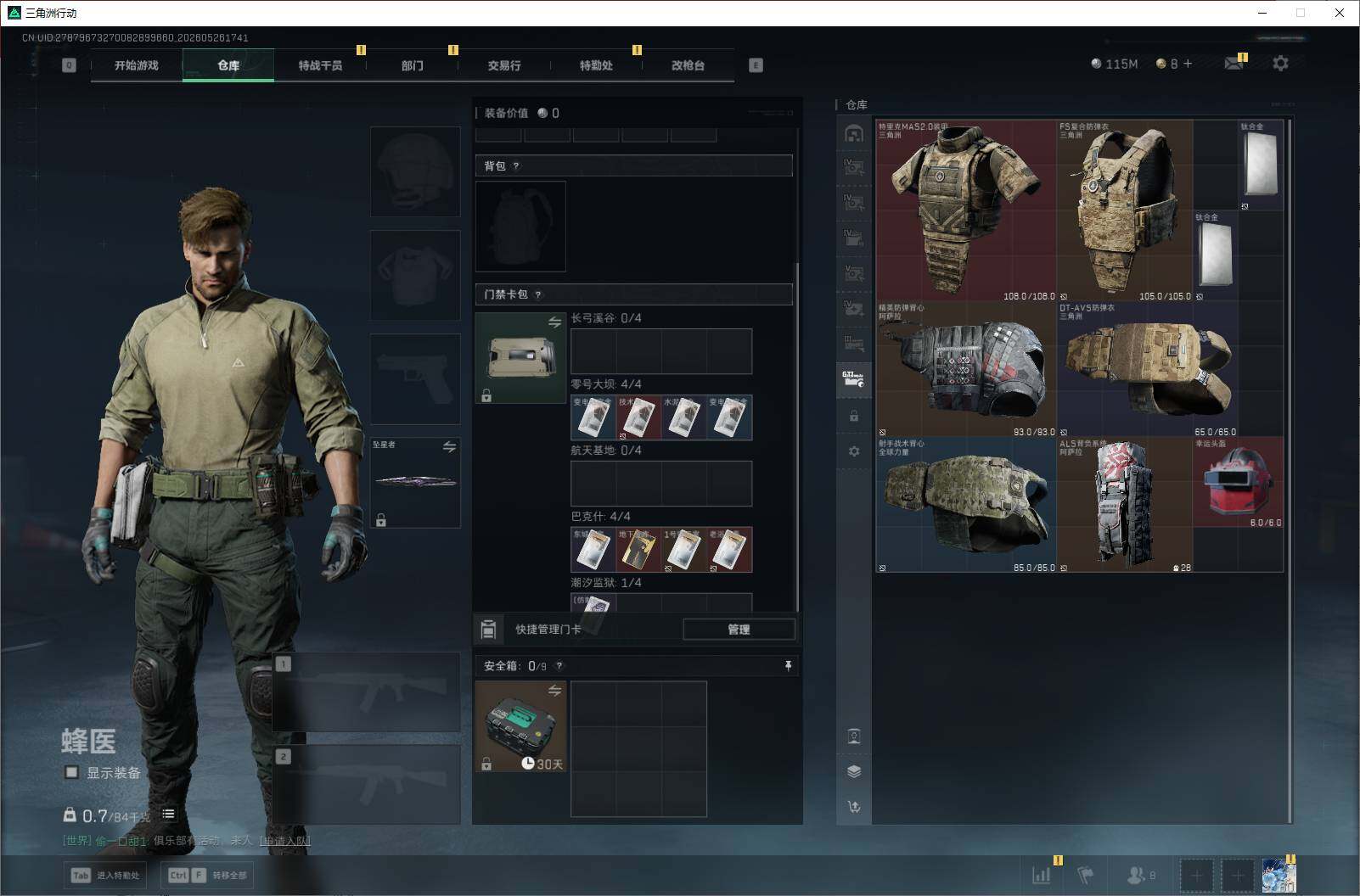The width and height of the screenshot is (1360, 896).
Task: Swap the safe box container
Action: point(554,691)
